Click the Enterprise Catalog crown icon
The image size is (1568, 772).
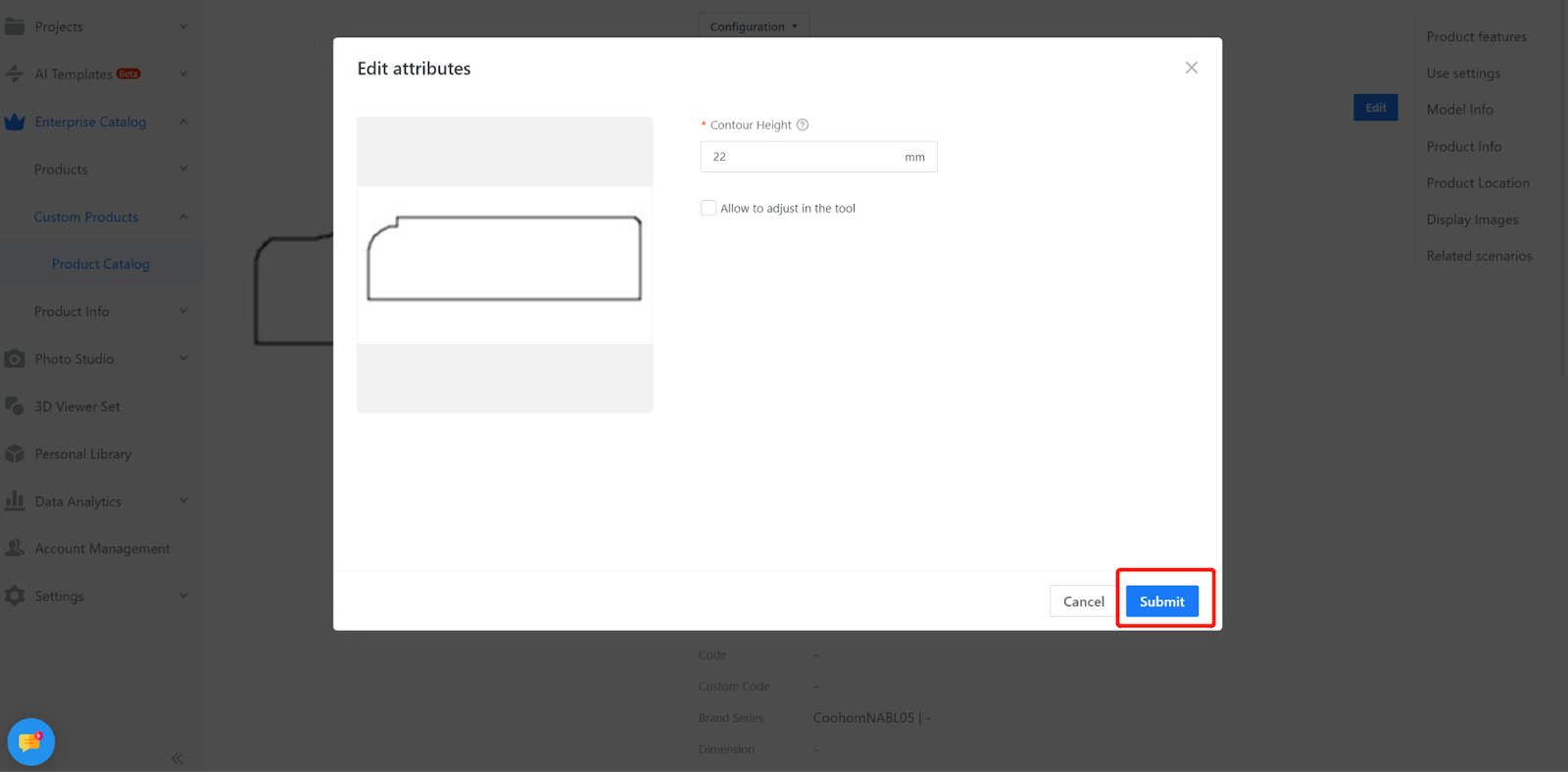(15, 121)
